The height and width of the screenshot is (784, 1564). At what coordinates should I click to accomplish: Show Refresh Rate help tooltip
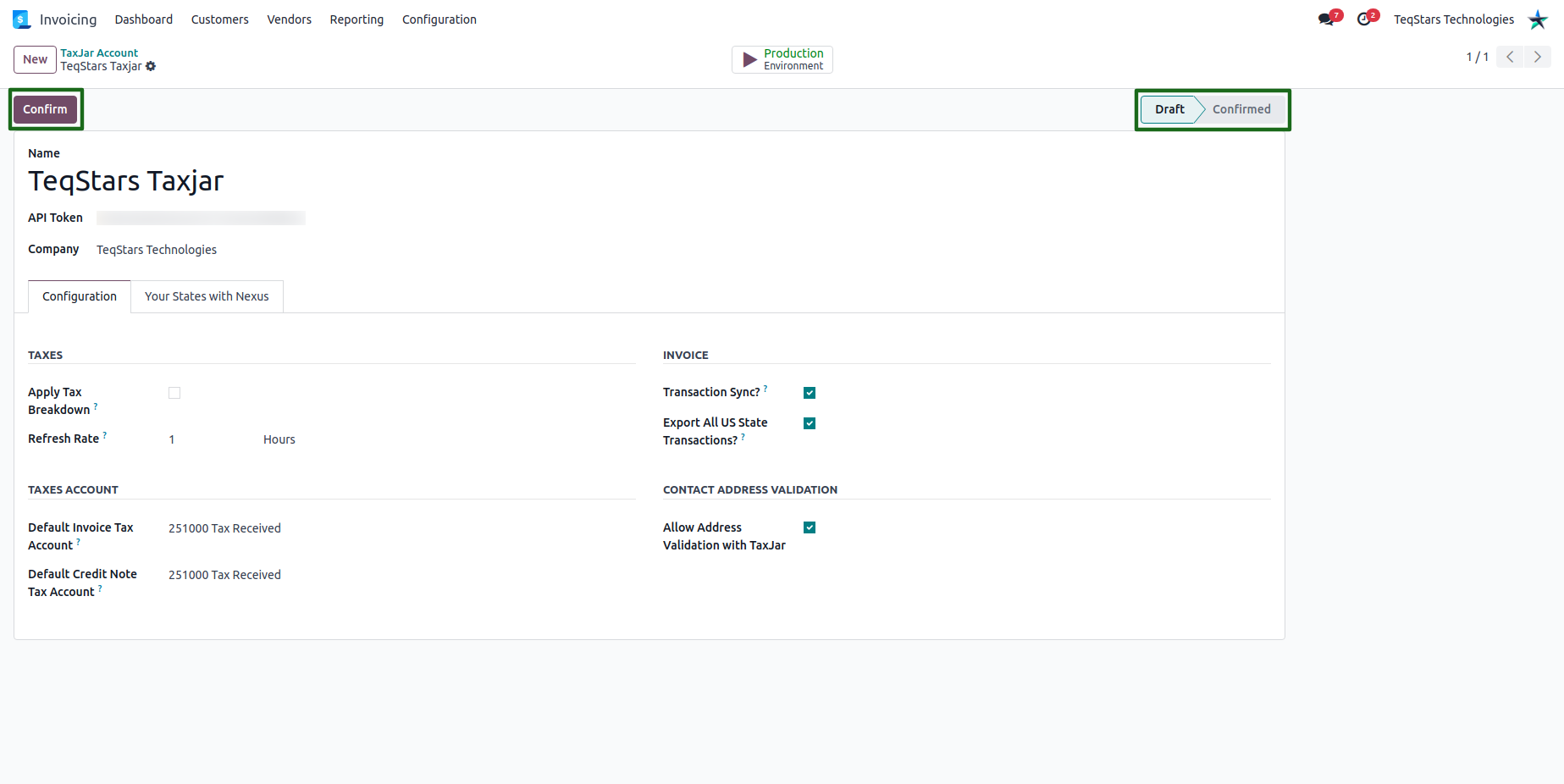(x=105, y=435)
